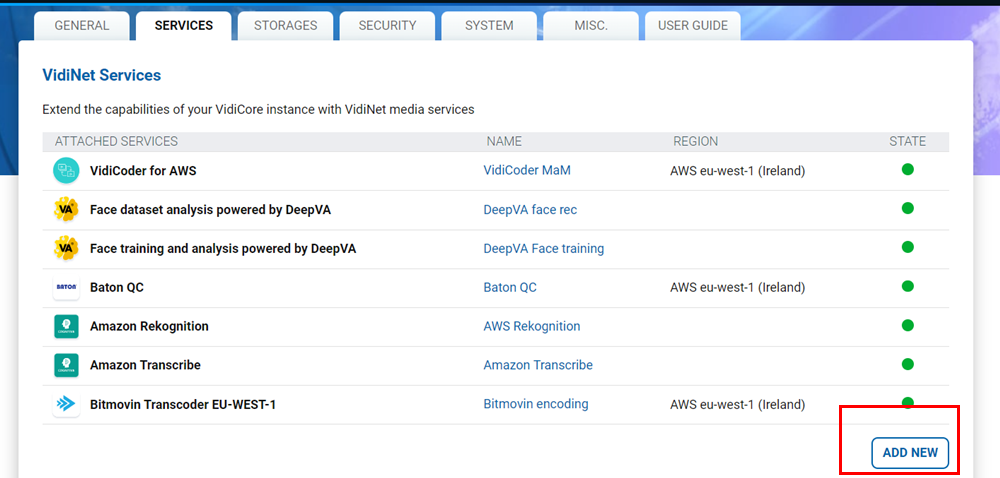Switch to the General tab
Screen dimensions: 1000x478
82,26
